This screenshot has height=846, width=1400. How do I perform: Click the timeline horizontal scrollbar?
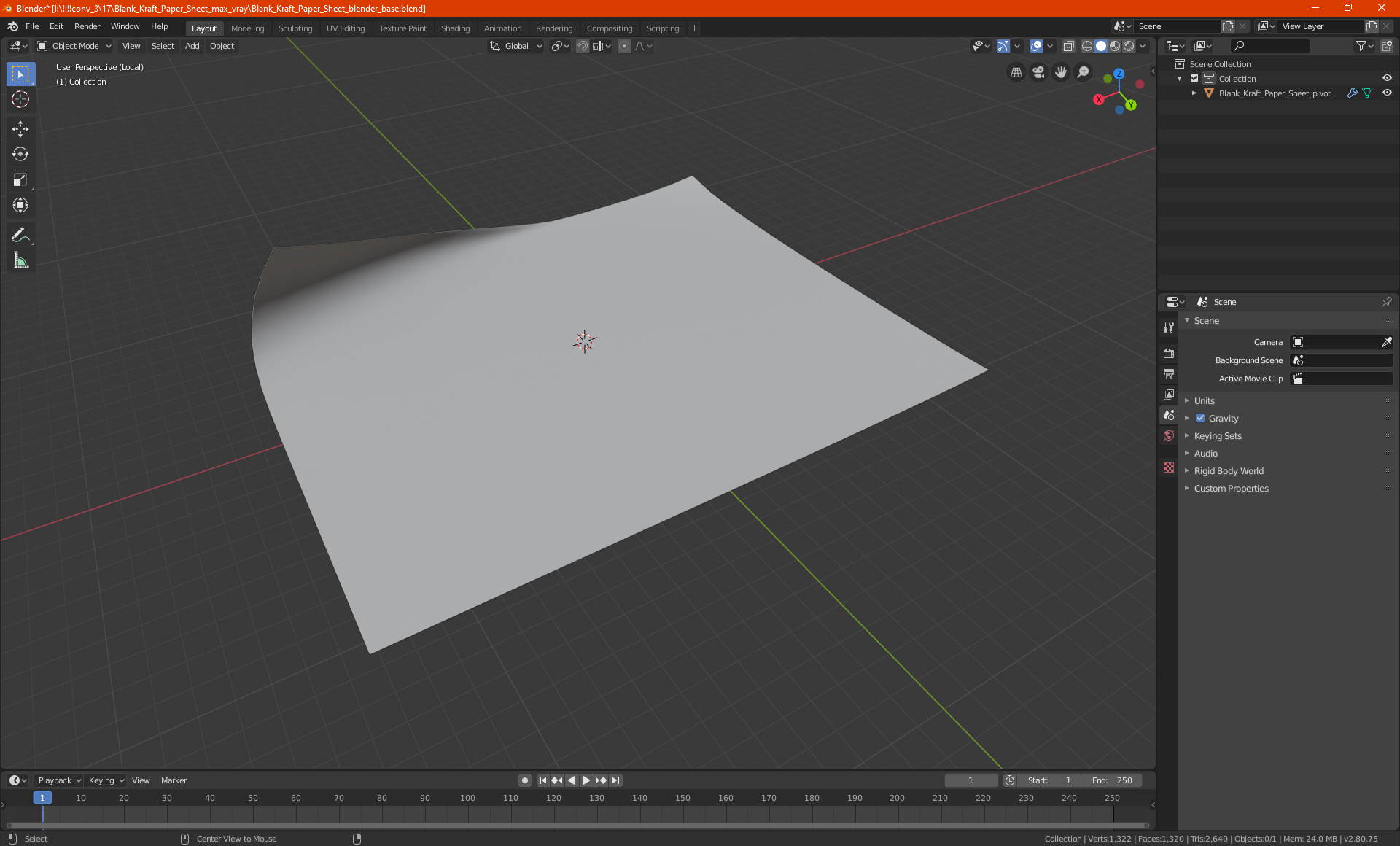(577, 826)
